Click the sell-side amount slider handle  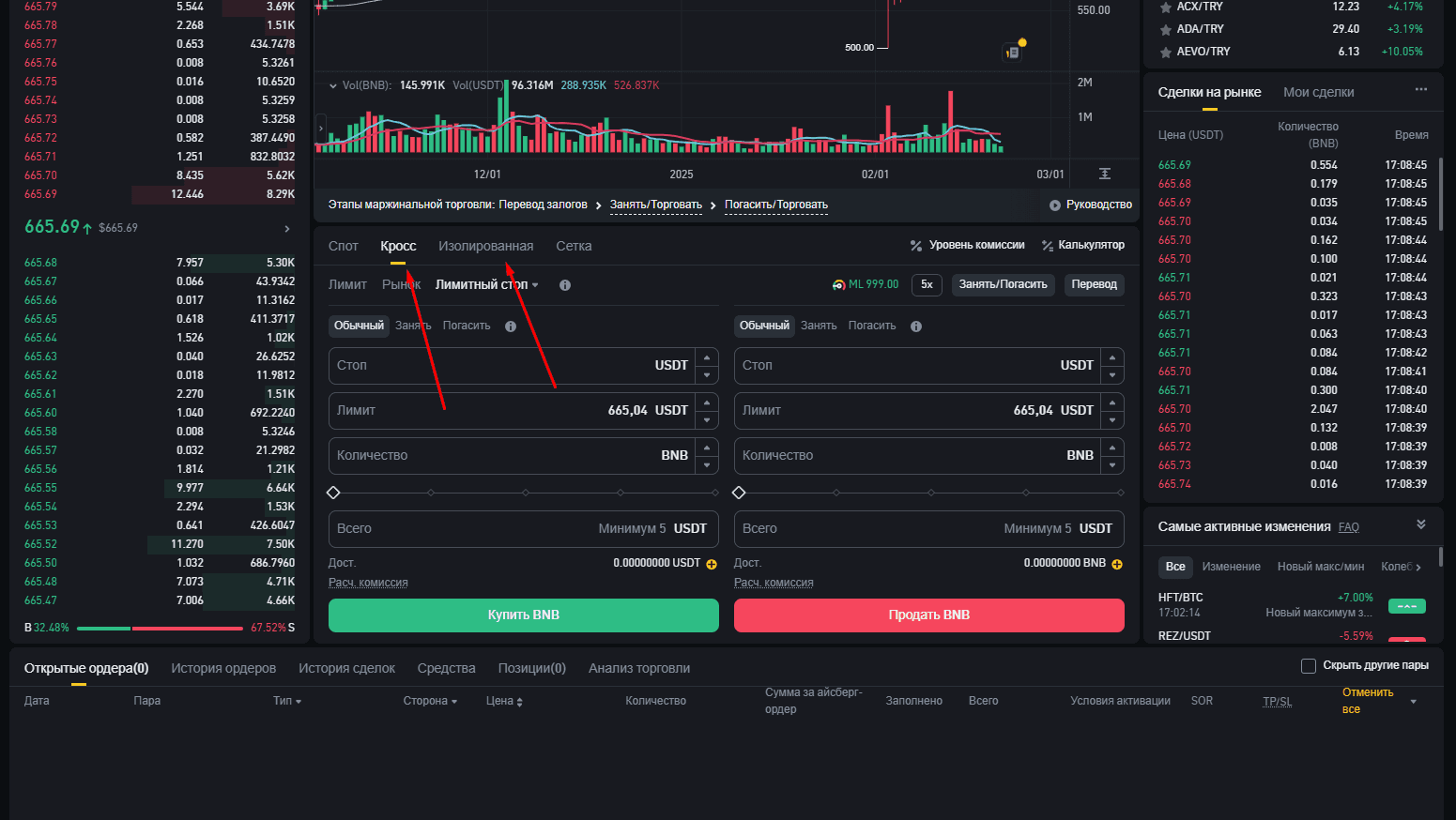739,493
